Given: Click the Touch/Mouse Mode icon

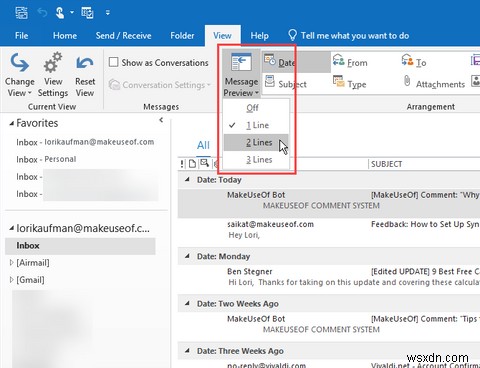Looking at the screenshot, I should click(x=60, y=13).
